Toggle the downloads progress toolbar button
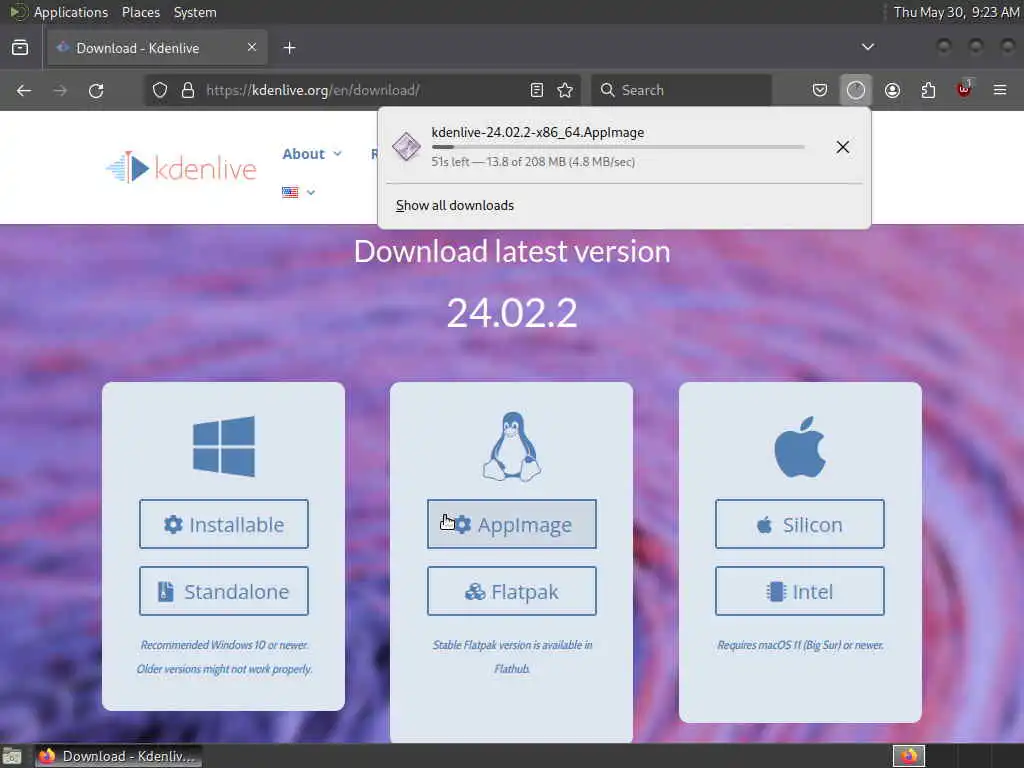Screen dimensions: 1024x768 coord(856,90)
